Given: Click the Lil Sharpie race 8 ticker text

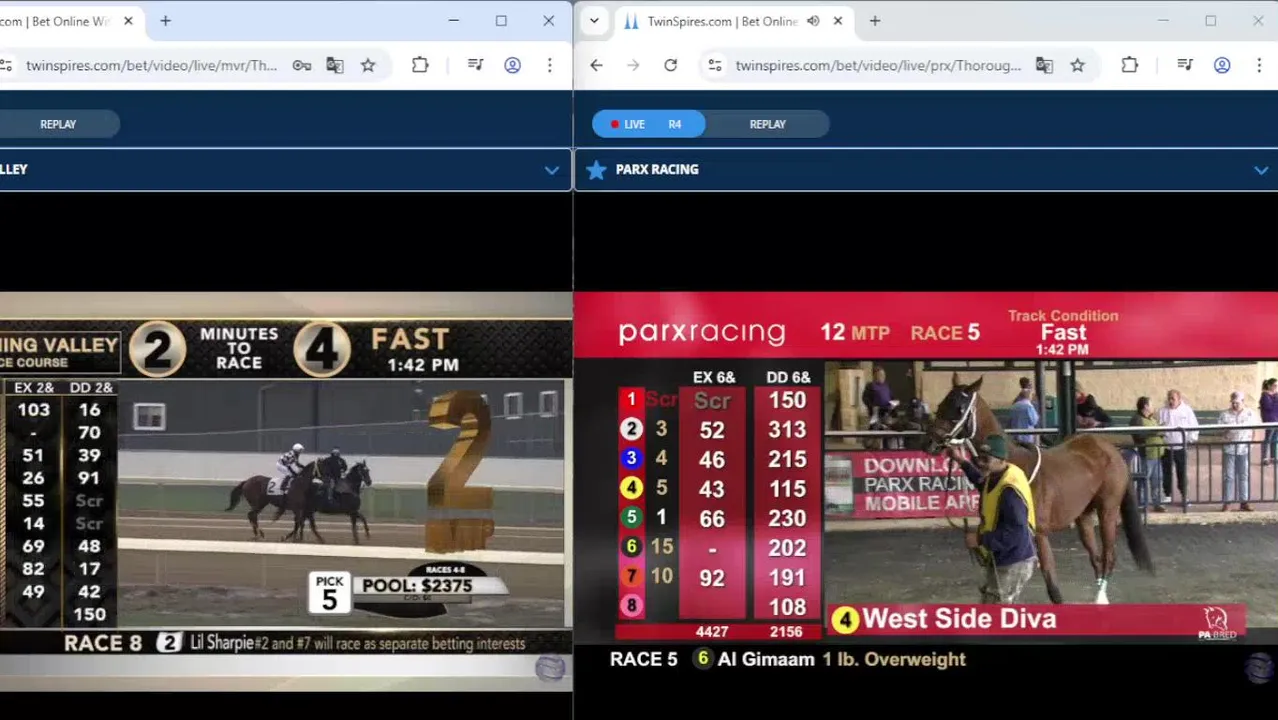Looking at the screenshot, I should point(294,643).
